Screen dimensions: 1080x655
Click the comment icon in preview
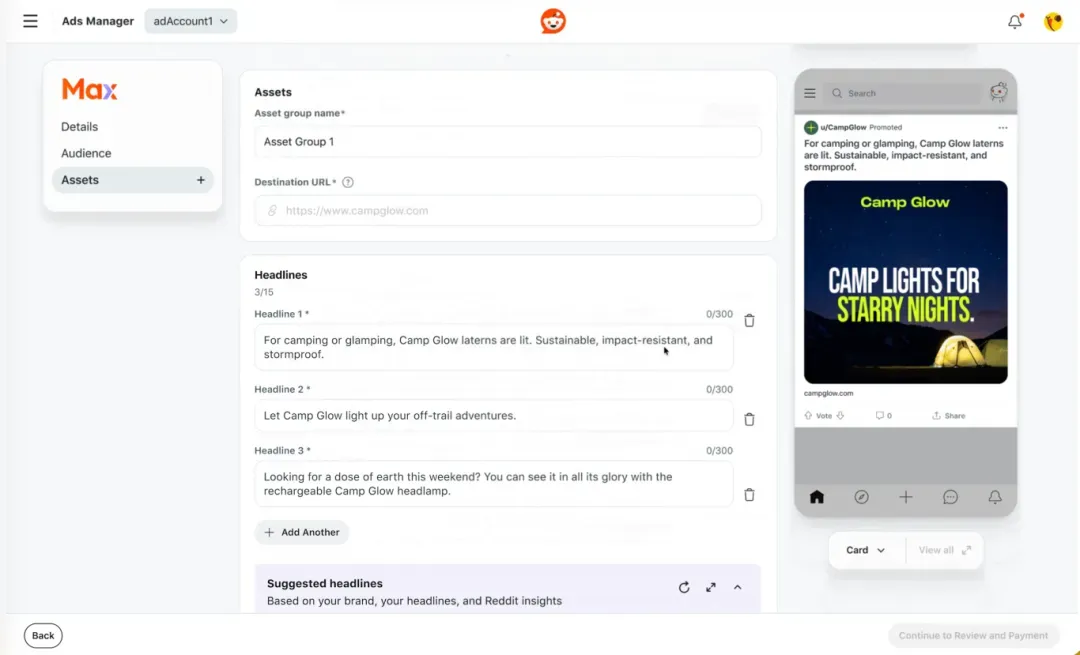point(880,415)
